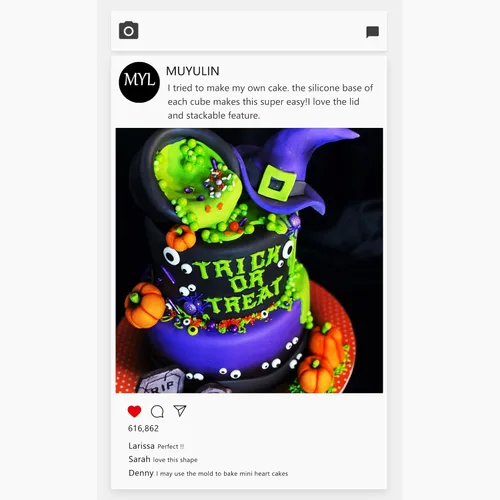Open comments with speech bubble icon

coord(157,412)
